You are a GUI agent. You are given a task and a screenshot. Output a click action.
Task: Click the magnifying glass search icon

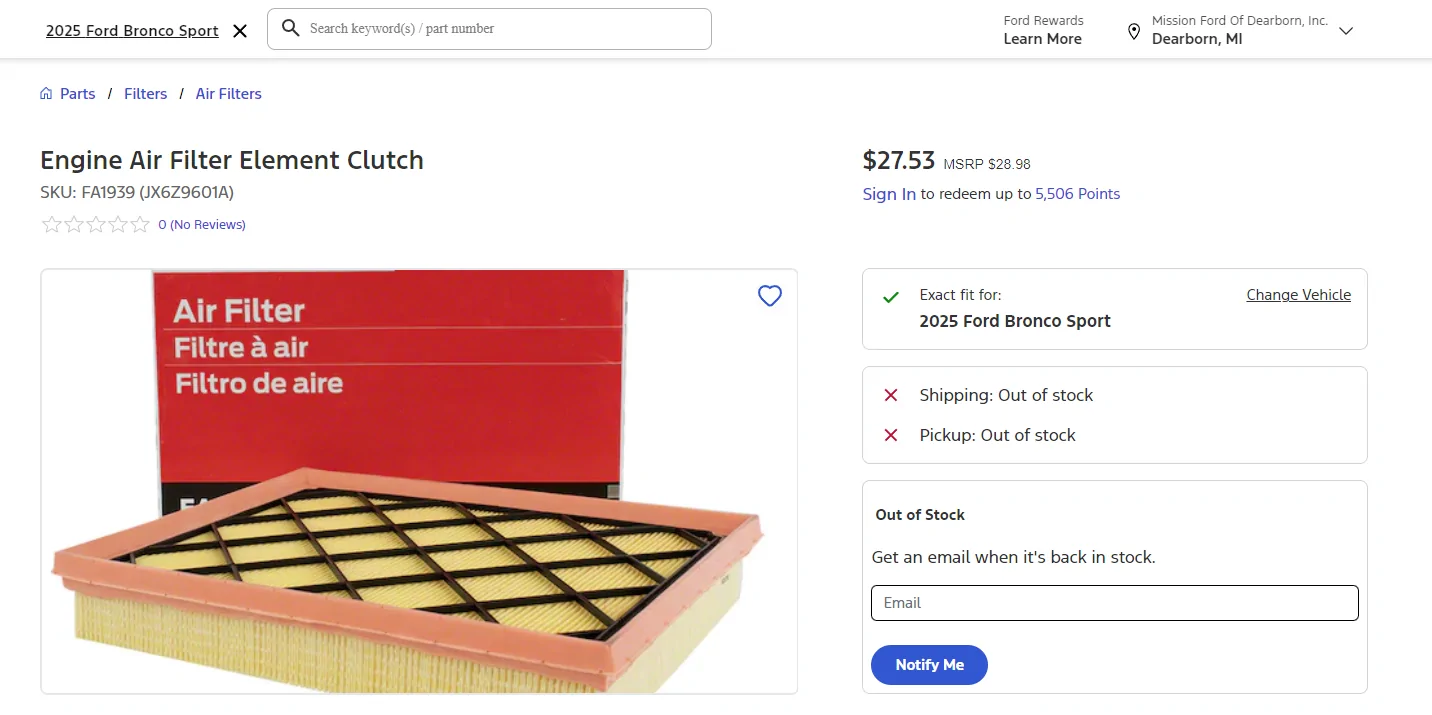click(x=291, y=28)
